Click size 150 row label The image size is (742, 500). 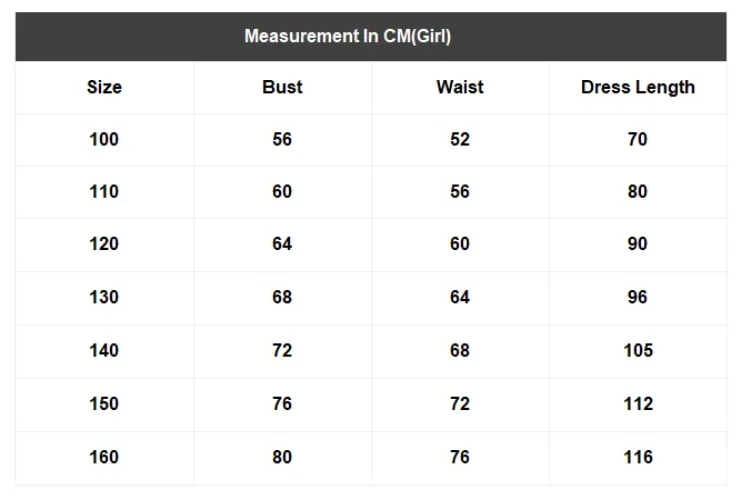[104, 403]
